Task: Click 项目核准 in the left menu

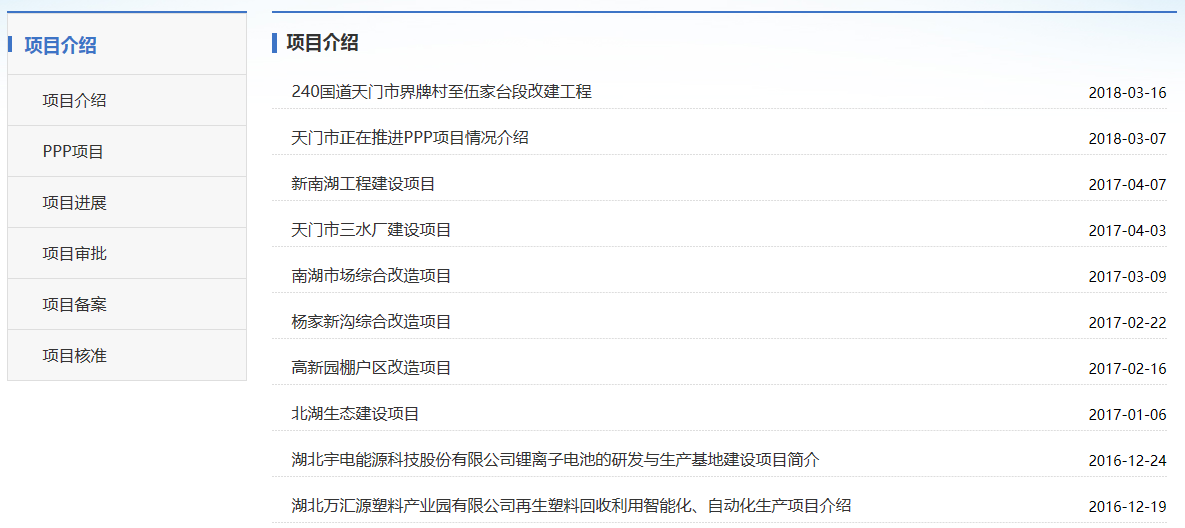Action: pyautogui.click(x=74, y=355)
